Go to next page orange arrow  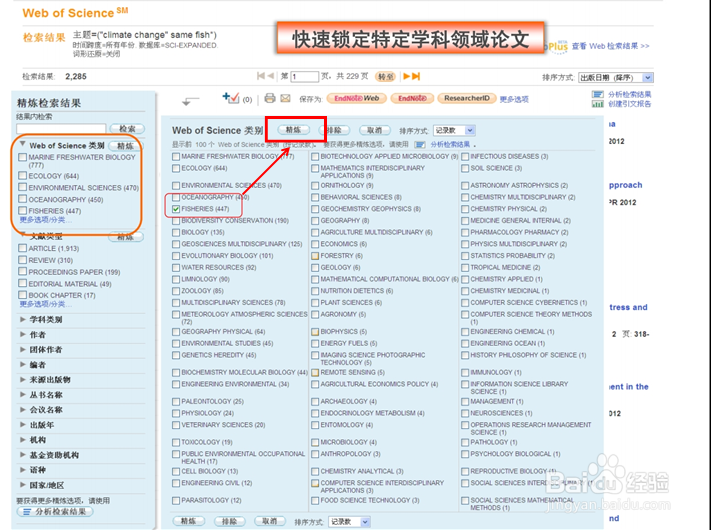tap(407, 76)
